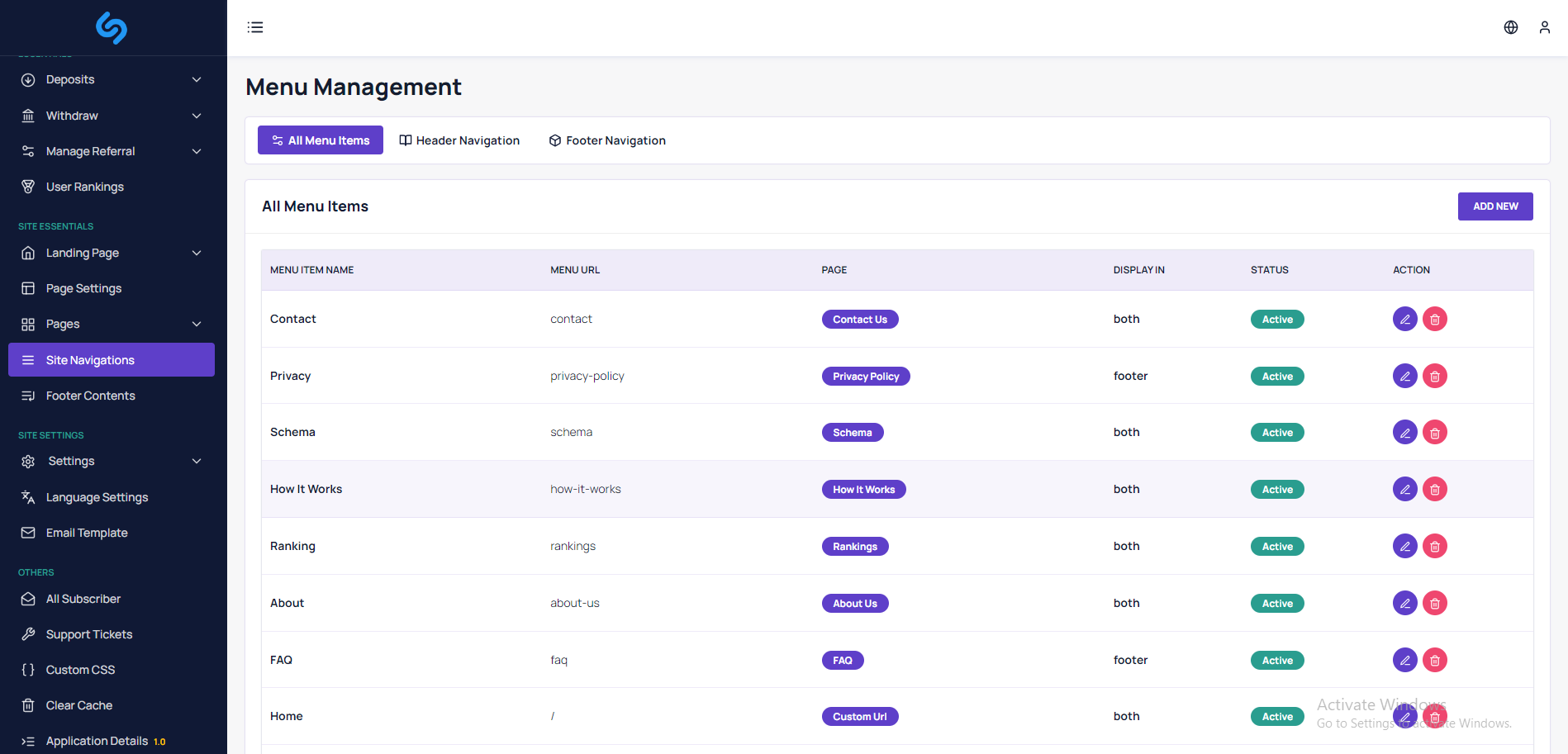Viewport: 1568px width, 754px height.
Task: Click the logo in sidebar header
Action: click(112, 27)
